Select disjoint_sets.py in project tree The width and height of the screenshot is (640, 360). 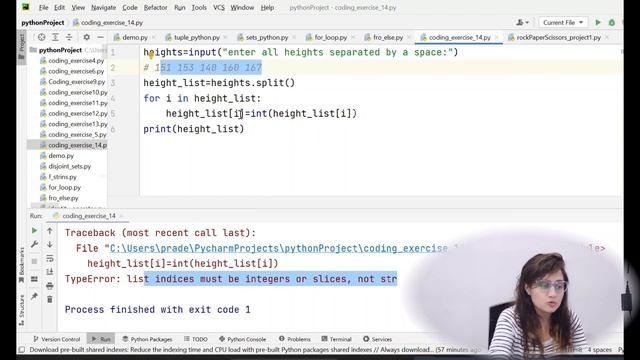[x=69, y=166]
